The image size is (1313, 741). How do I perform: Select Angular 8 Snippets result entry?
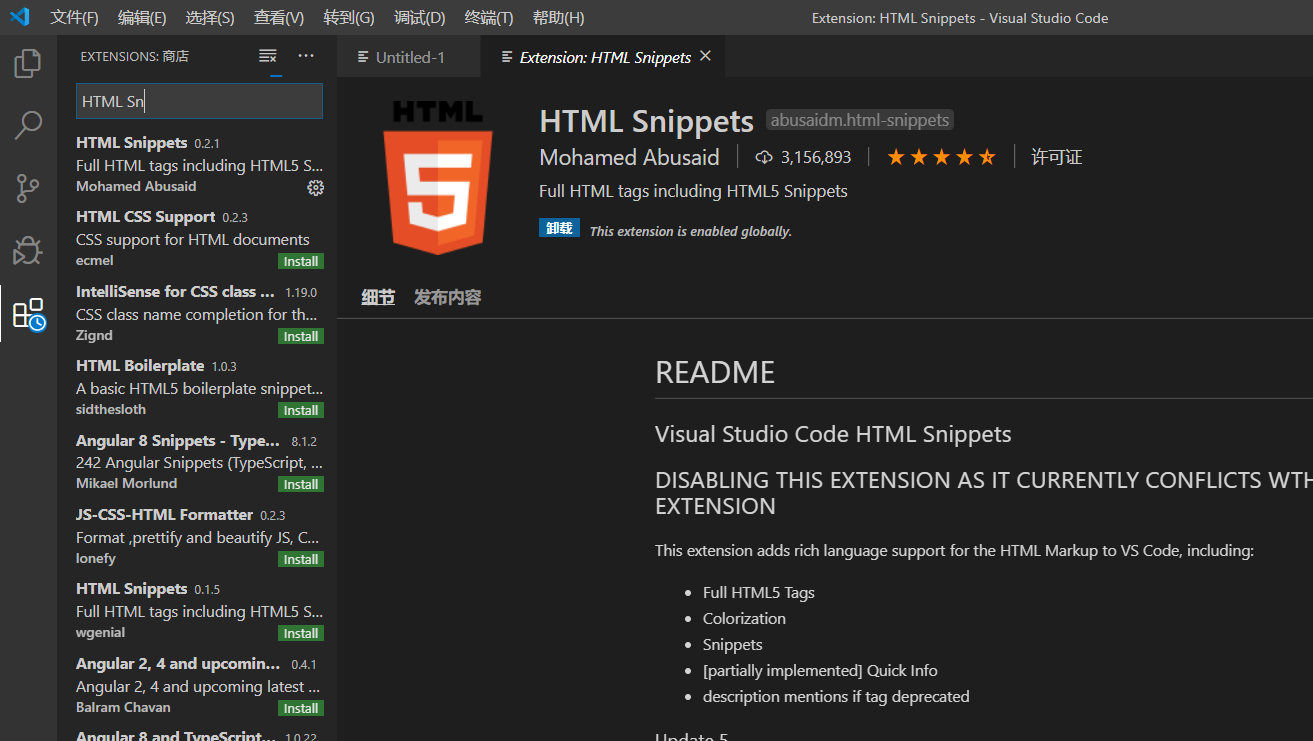click(199, 461)
